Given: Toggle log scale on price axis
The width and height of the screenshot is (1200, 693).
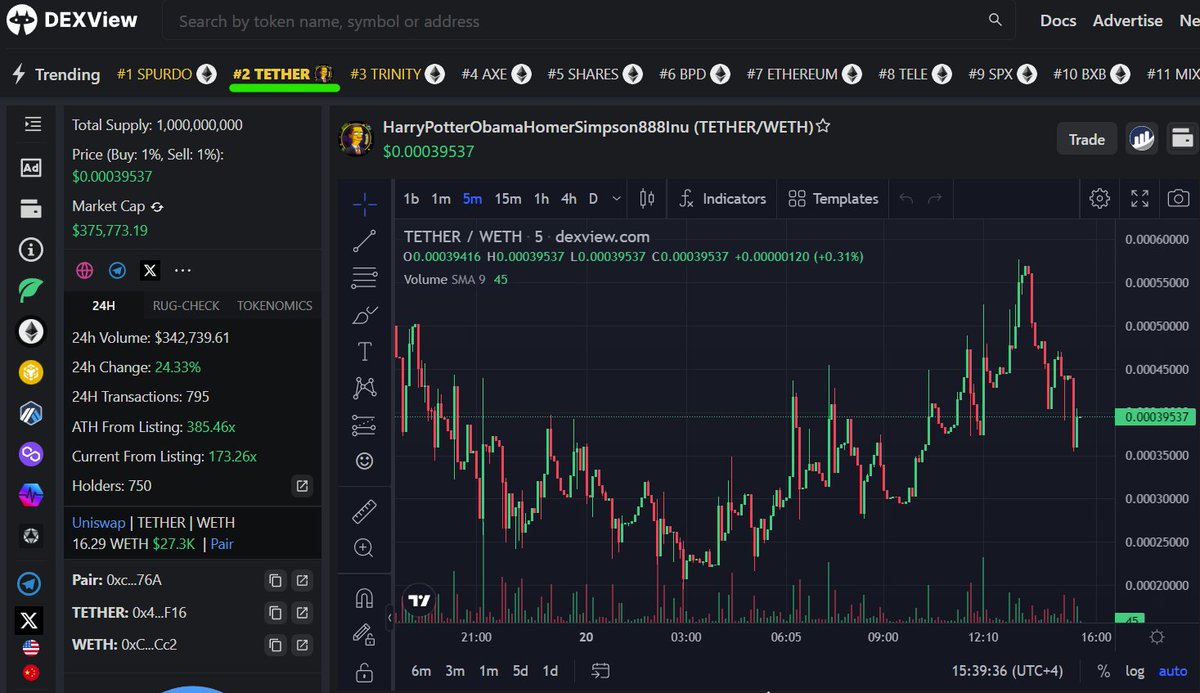Looking at the screenshot, I should tap(1135, 671).
